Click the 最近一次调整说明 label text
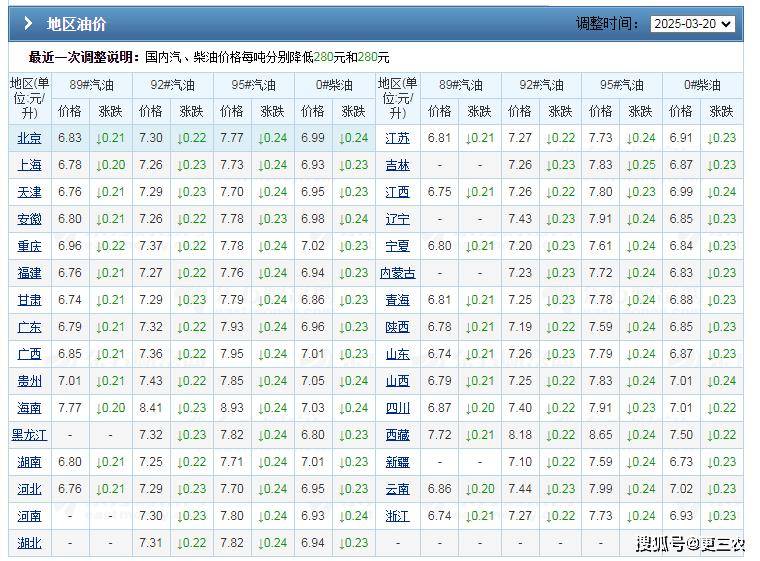Viewport: 760px width, 561px height. [x=84, y=57]
